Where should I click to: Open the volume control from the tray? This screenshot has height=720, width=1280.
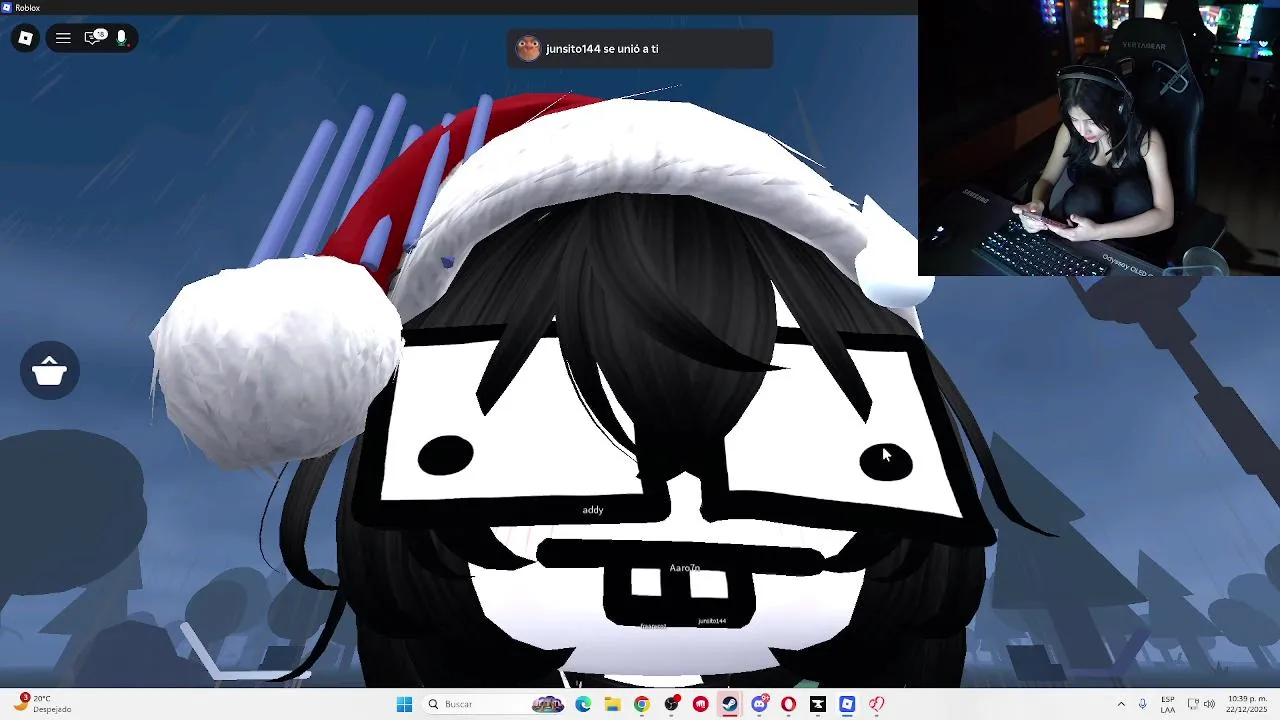pos(1209,704)
